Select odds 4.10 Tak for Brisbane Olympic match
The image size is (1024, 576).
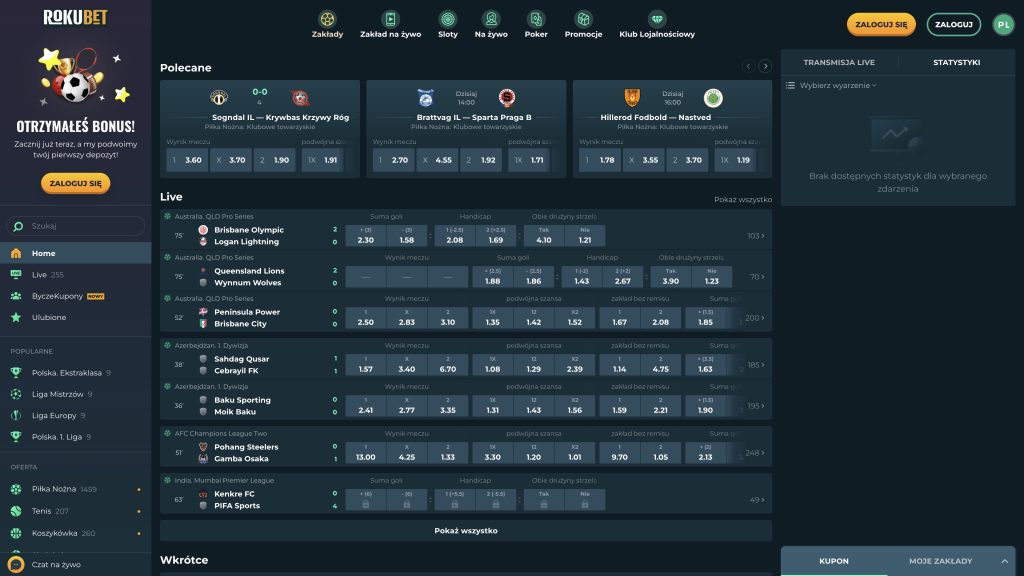pos(543,236)
